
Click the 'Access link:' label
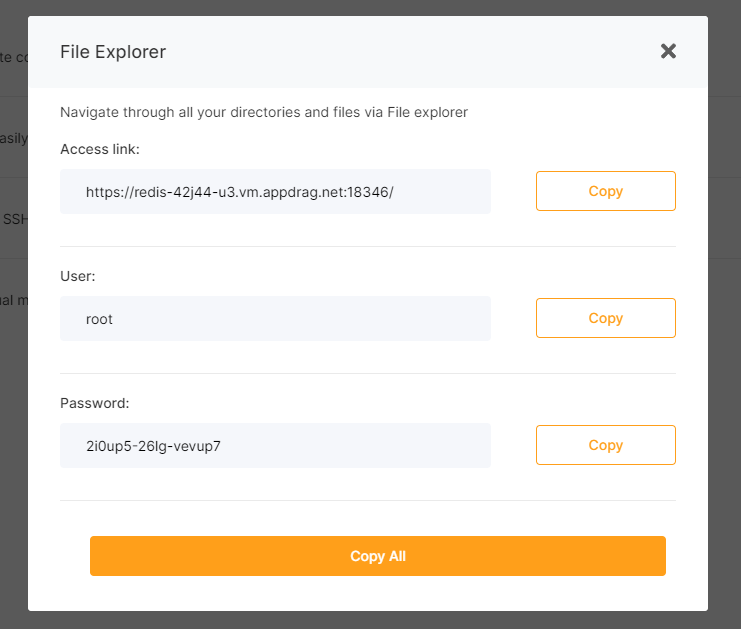[100, 149]
